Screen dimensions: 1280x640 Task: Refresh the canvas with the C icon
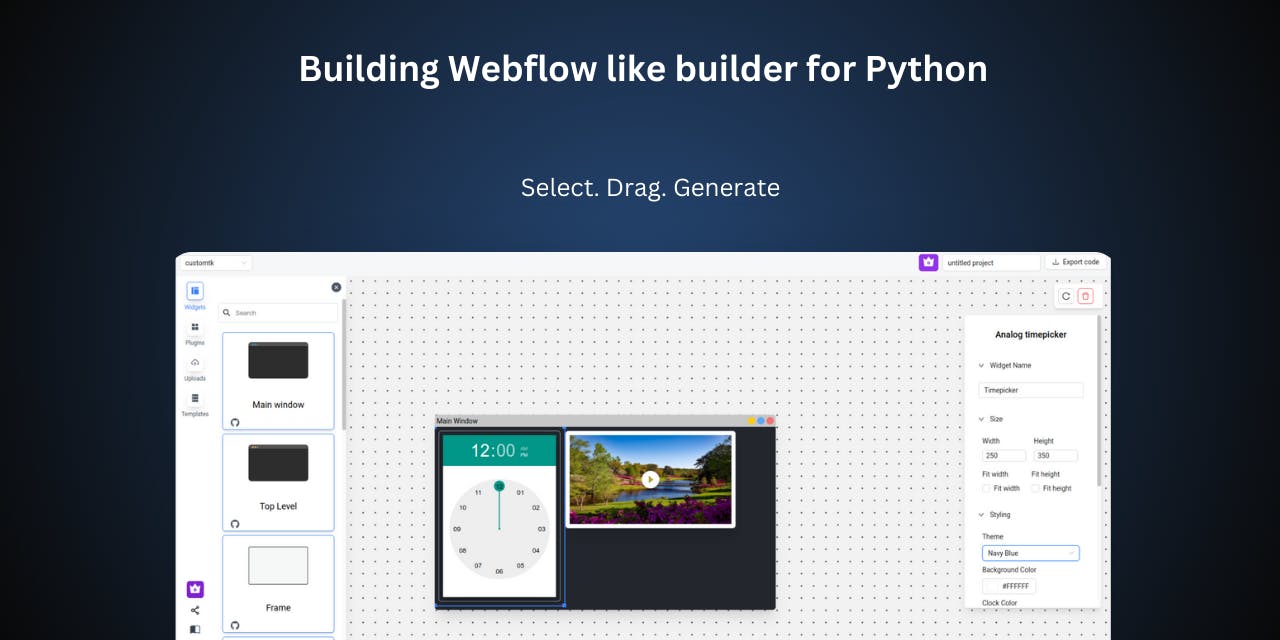[x=1065, y=296]
